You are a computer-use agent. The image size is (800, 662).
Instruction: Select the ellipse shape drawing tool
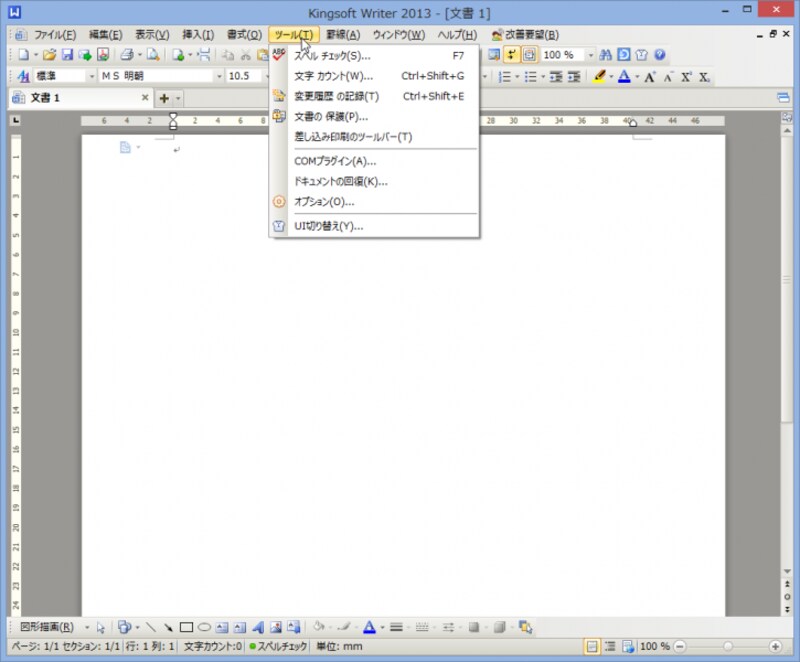pos(204,628)
